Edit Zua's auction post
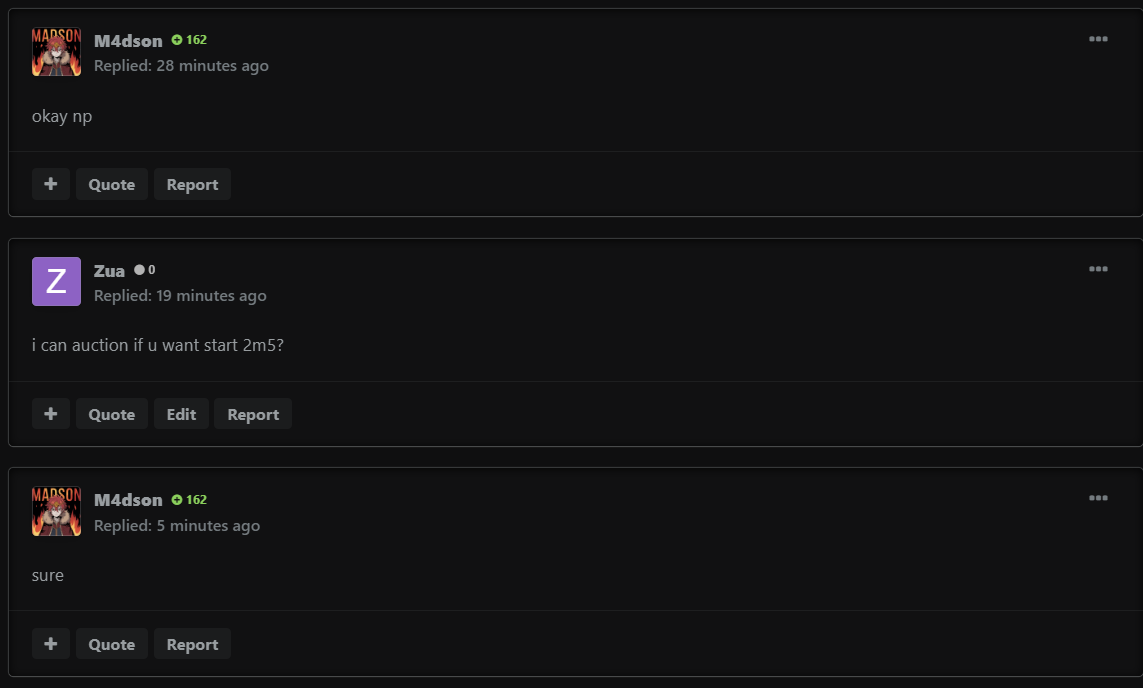The width and height of the screenshot is (1143, 688). pos(181,414)
